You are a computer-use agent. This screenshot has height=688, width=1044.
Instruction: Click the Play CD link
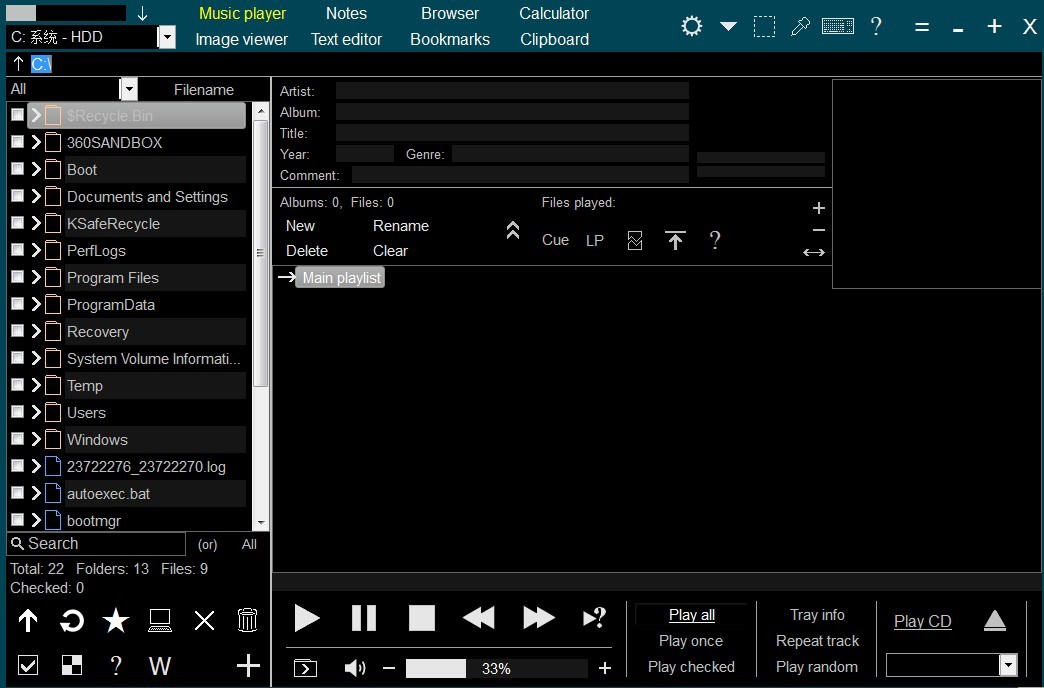[x=922, y=621]
